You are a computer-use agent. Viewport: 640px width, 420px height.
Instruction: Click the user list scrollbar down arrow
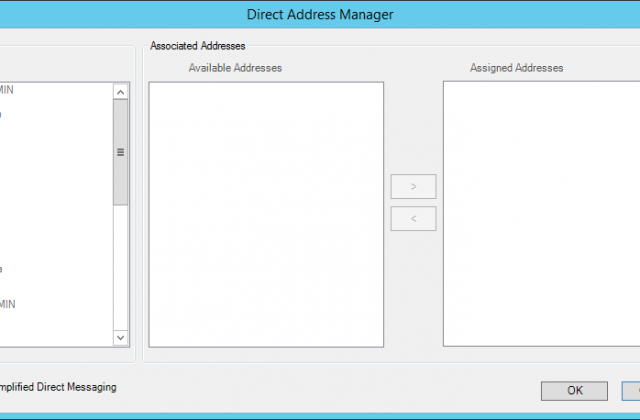tap(121, 338)
